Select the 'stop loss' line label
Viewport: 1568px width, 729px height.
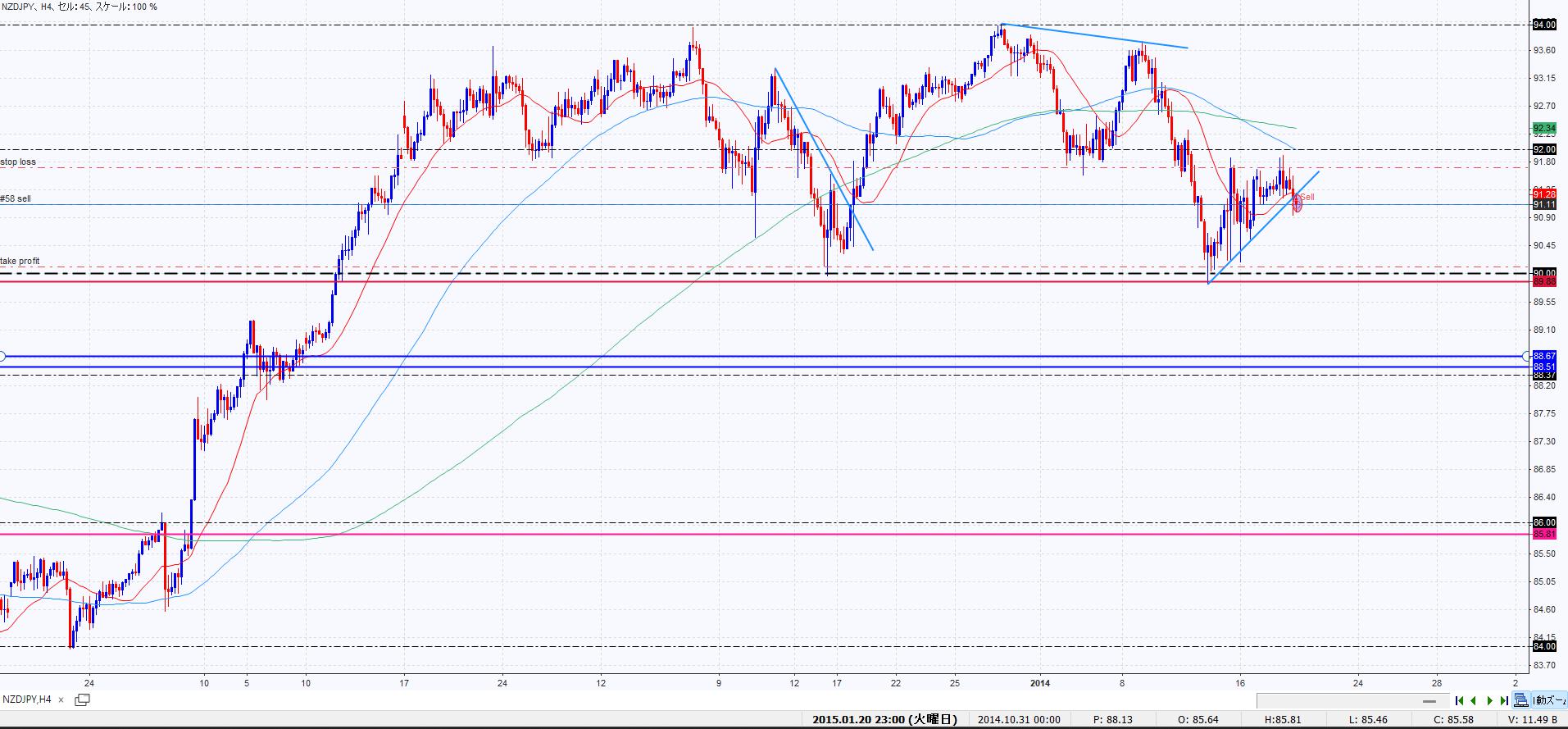[18, 162]
